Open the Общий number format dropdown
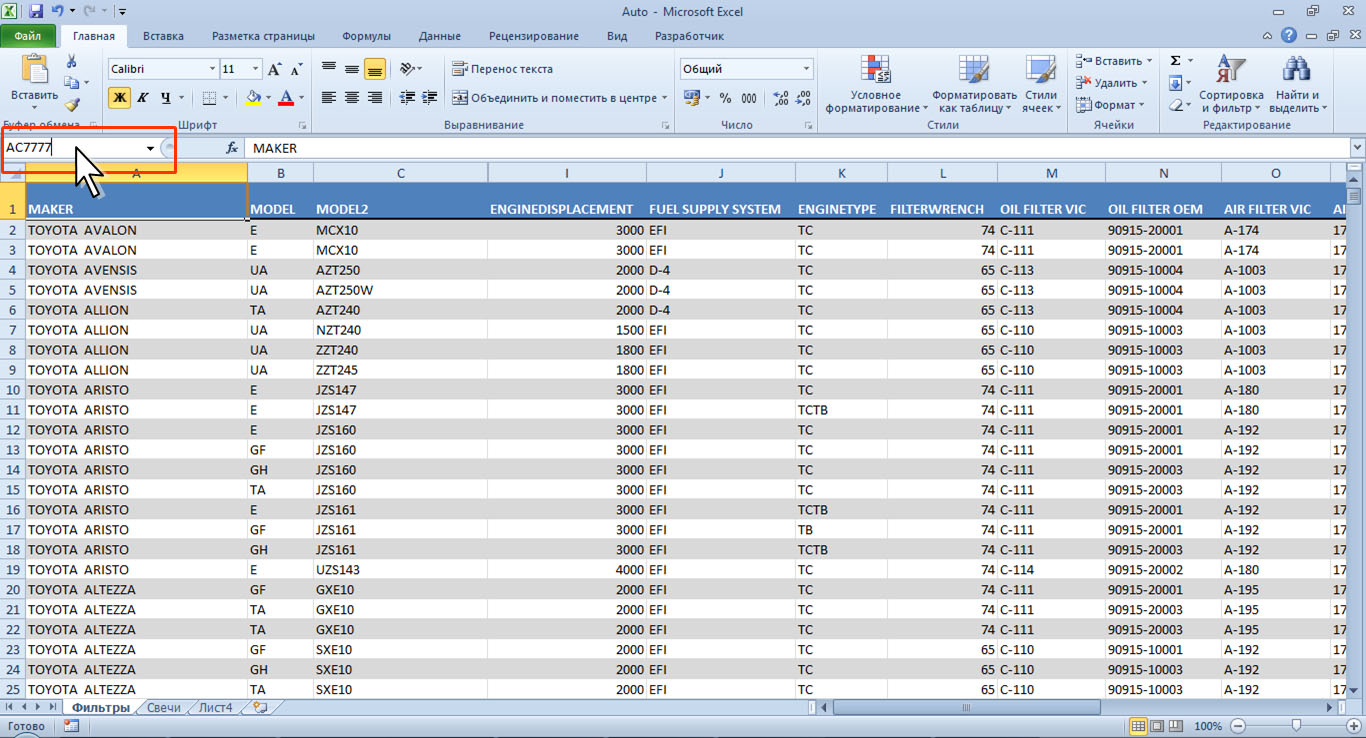Viewport: 1366px width, 738px height. 807,69
